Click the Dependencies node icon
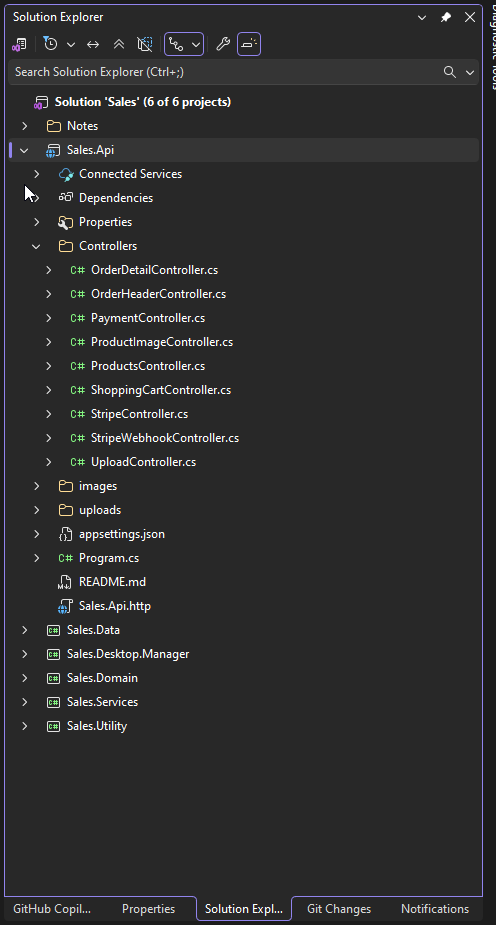This screenshot has height=925, width=496. (x=66, y=198)
